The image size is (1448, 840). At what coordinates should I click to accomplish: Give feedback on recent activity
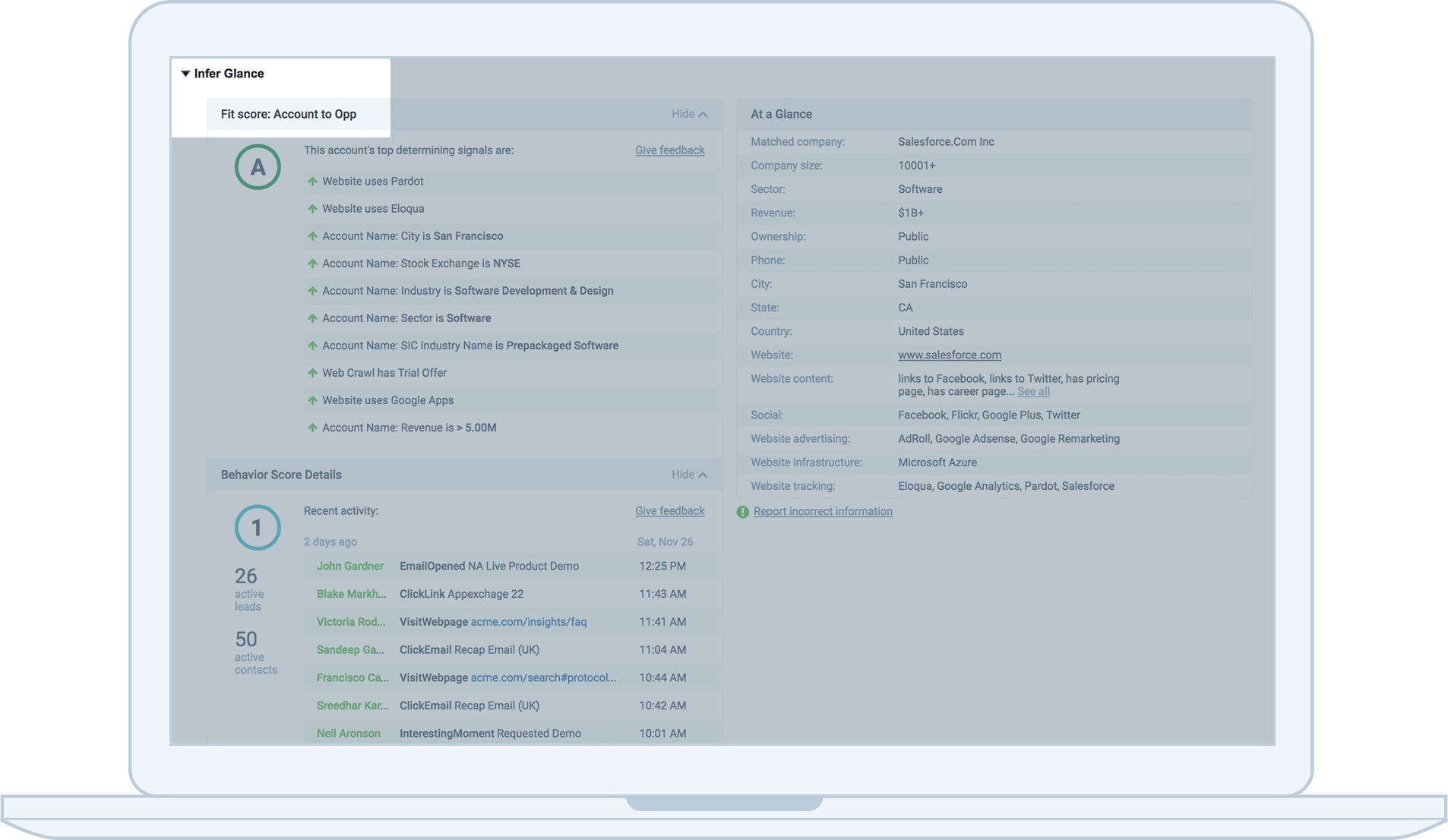[669, 511]
